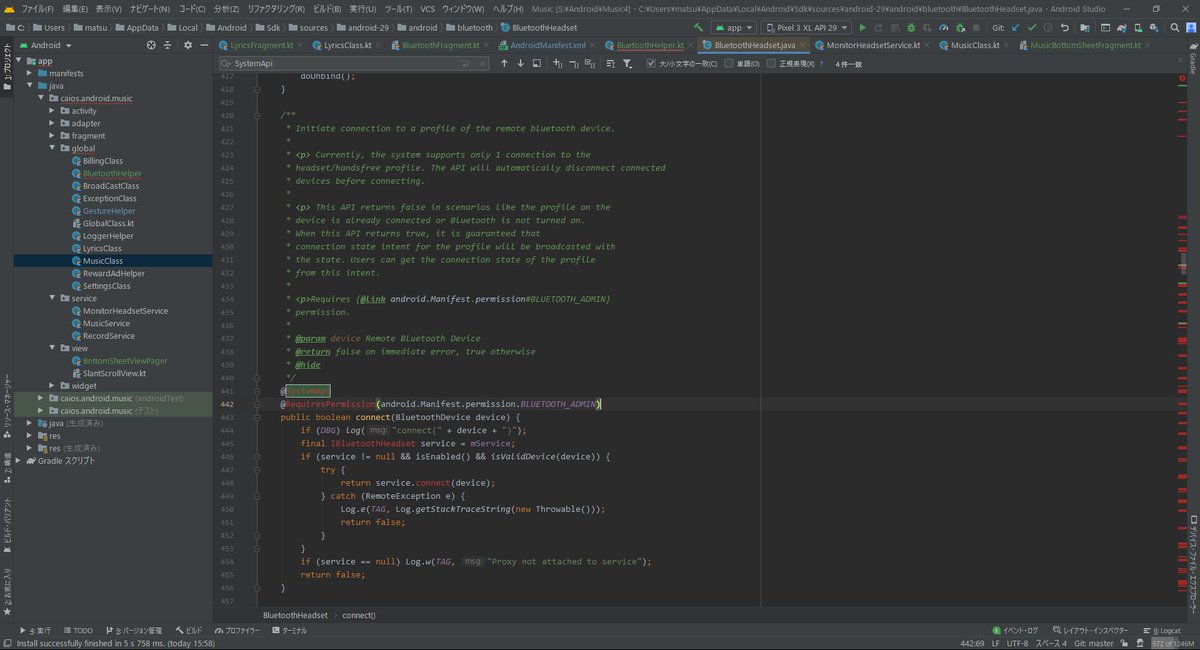Open search filter funnel icon
The height and width of the screenshot is (650, 1200).
(627, 63)
